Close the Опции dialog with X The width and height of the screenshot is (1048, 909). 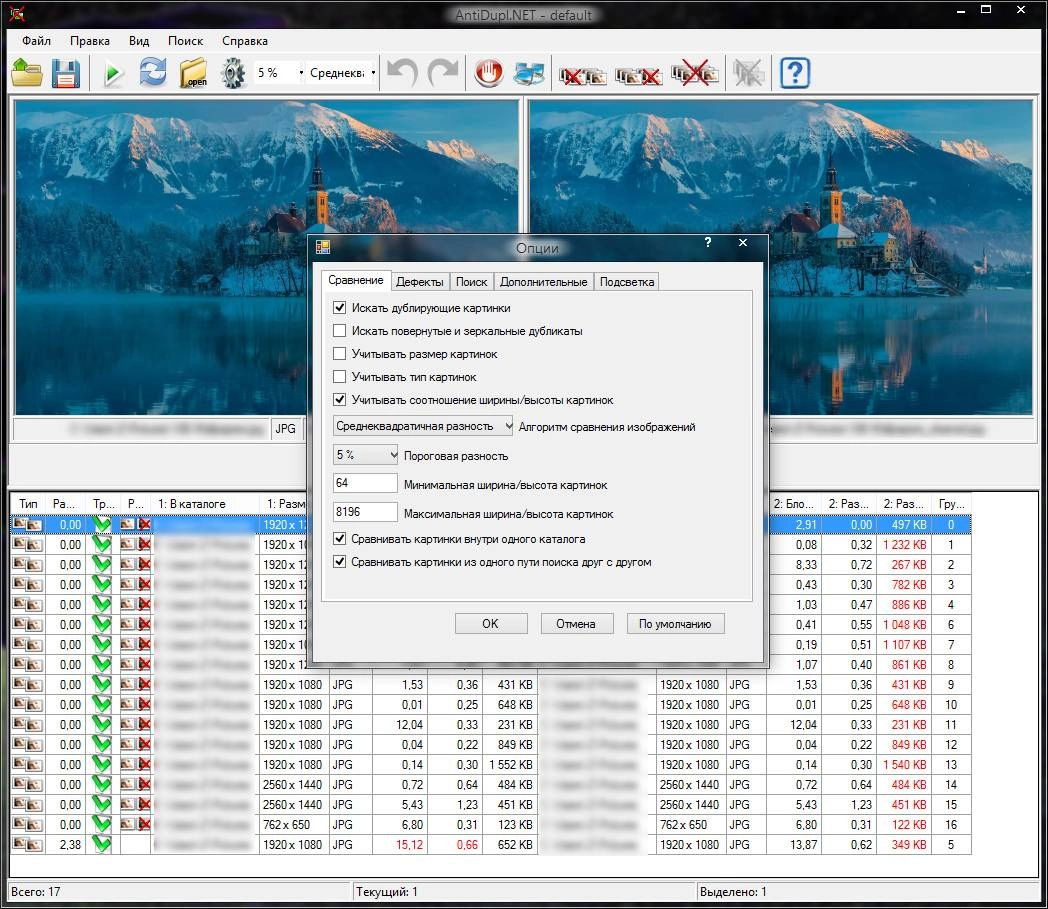coord(743,243)
